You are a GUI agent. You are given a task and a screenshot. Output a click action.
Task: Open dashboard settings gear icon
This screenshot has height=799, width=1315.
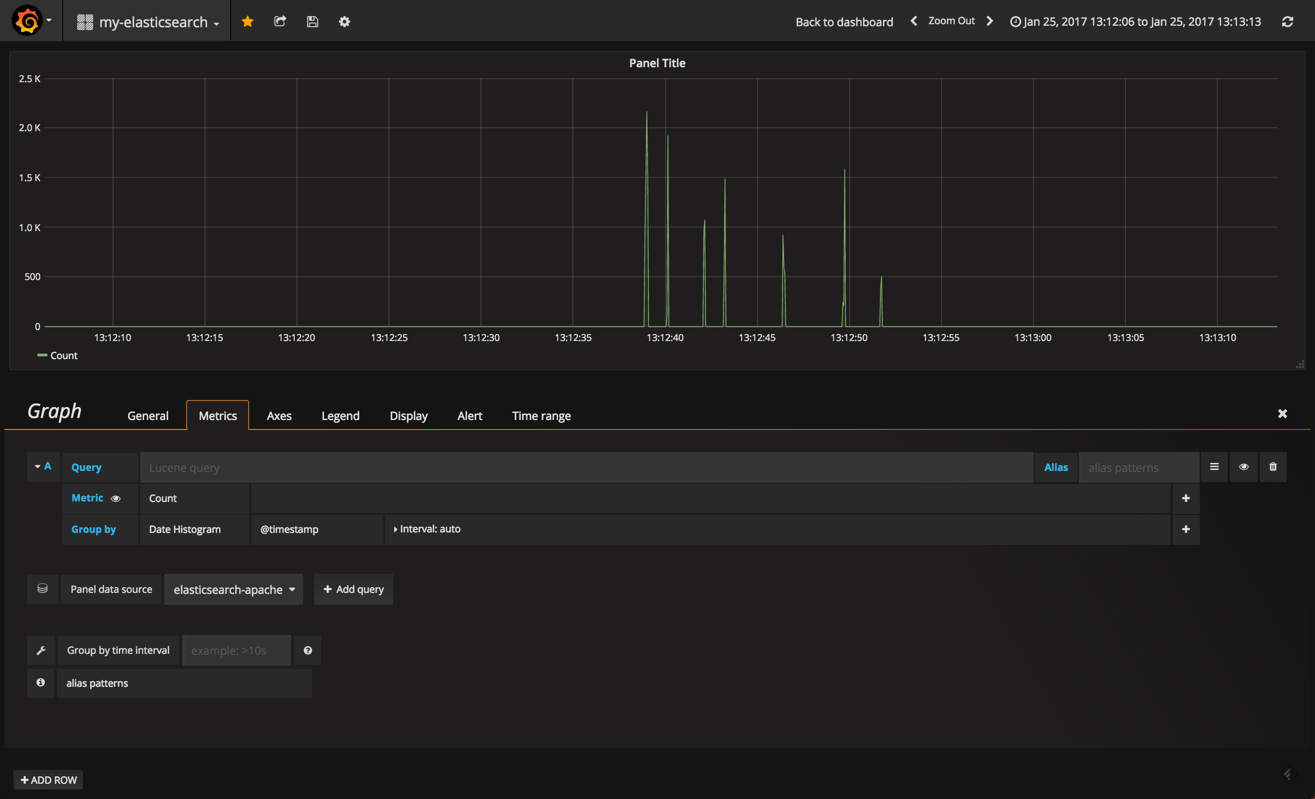coord(344,21)
